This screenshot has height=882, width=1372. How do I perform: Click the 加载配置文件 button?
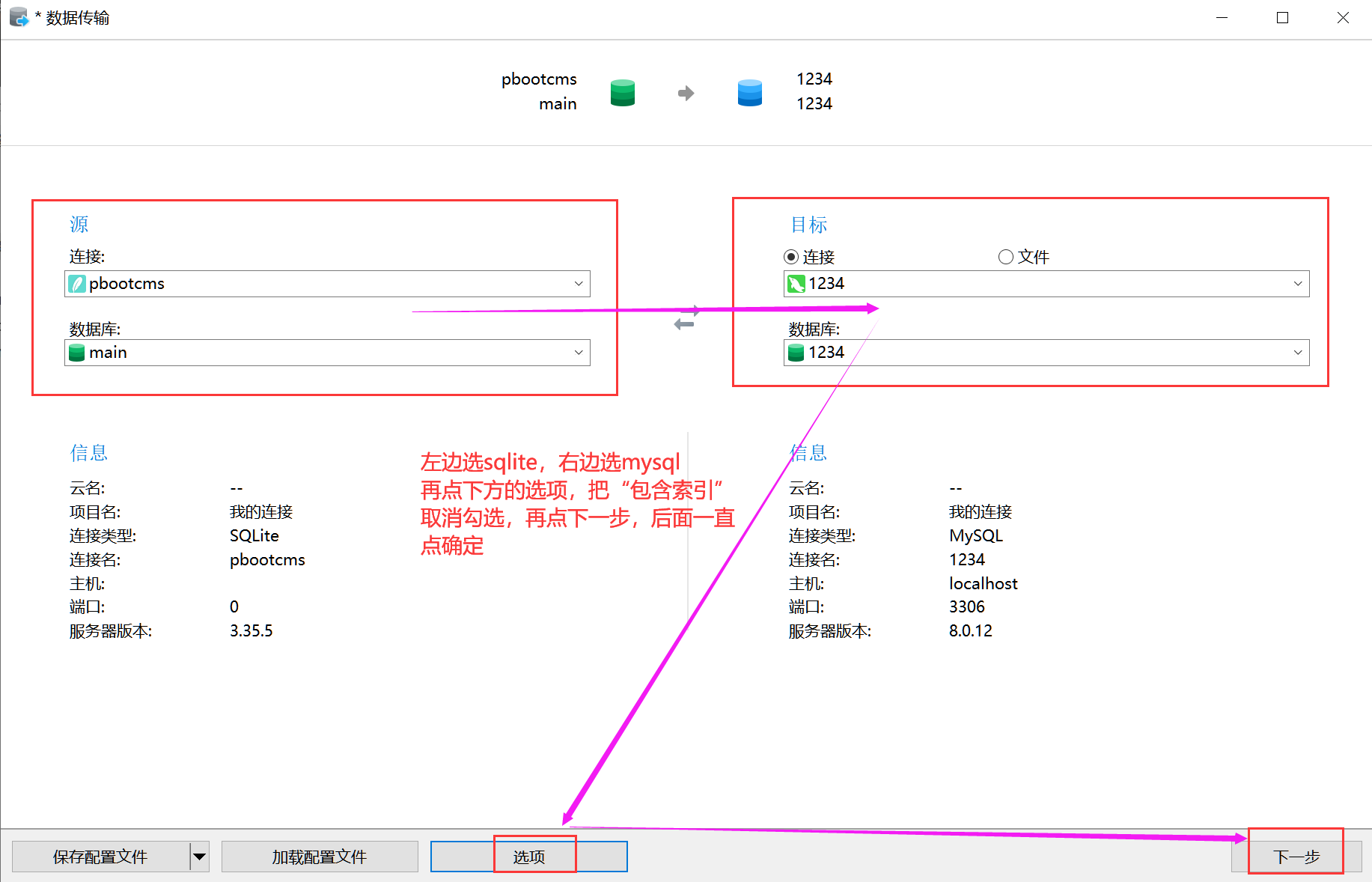(320, 857)
